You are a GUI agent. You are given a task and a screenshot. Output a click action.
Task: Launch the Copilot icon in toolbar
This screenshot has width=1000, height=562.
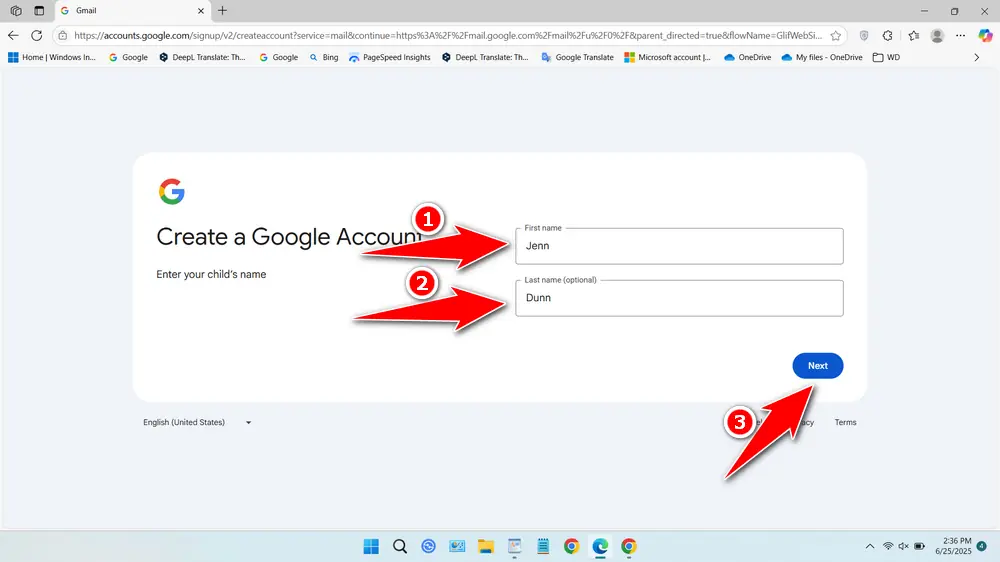point(985,36)
